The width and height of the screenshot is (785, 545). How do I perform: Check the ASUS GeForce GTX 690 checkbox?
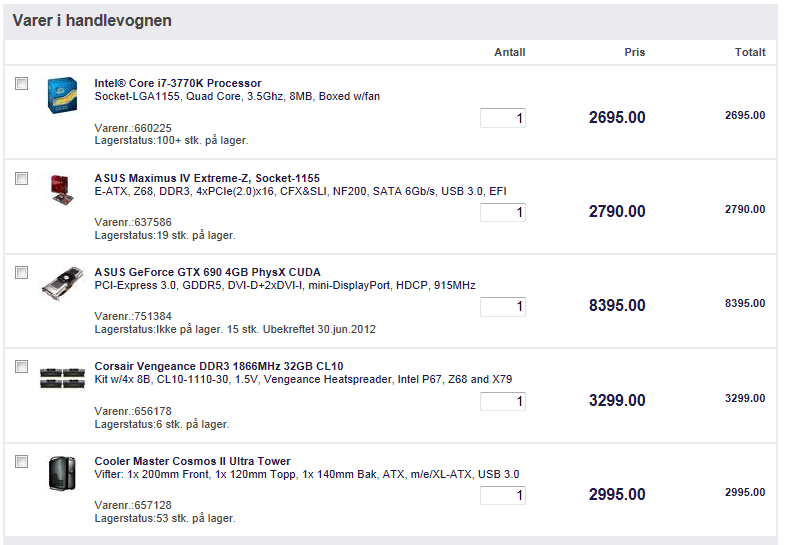(22, 272)
